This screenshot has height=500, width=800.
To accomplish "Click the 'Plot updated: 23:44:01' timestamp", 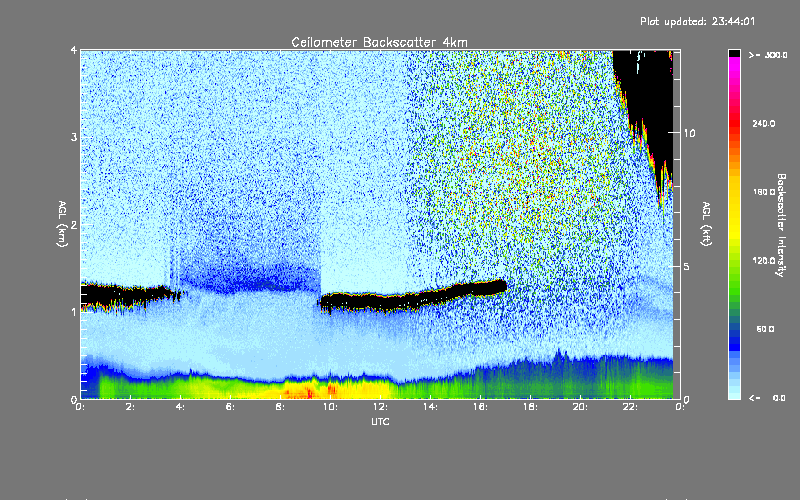I will pyautogui.click(x=697, y=21).
